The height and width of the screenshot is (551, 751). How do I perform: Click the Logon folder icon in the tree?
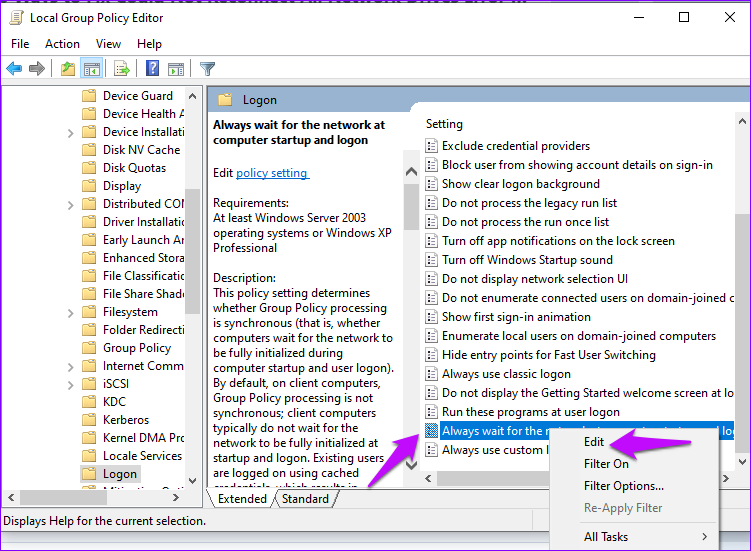coord(89,474)
